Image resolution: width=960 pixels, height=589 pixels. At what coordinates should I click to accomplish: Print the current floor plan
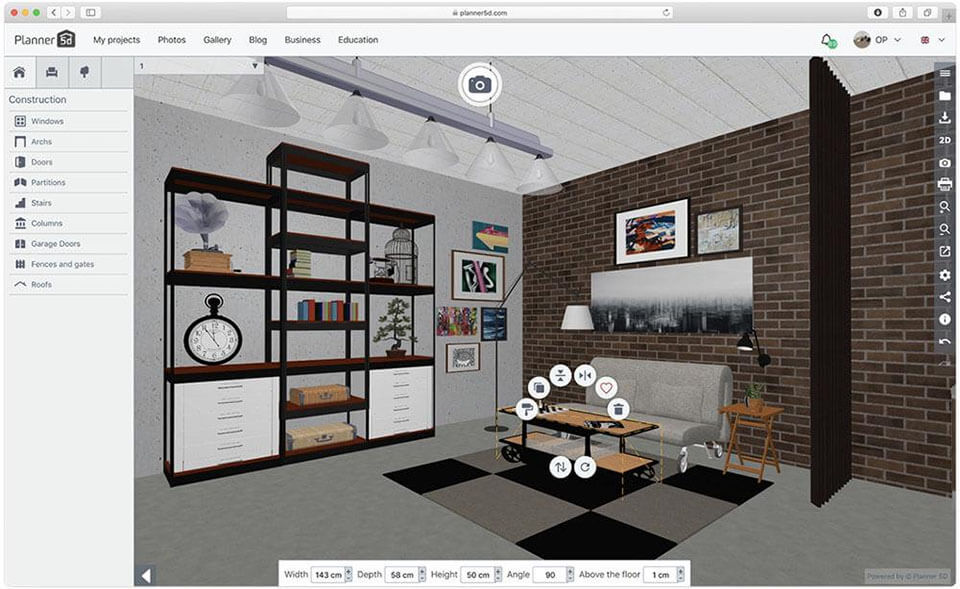pyautogui.click(x=943, y=185)
